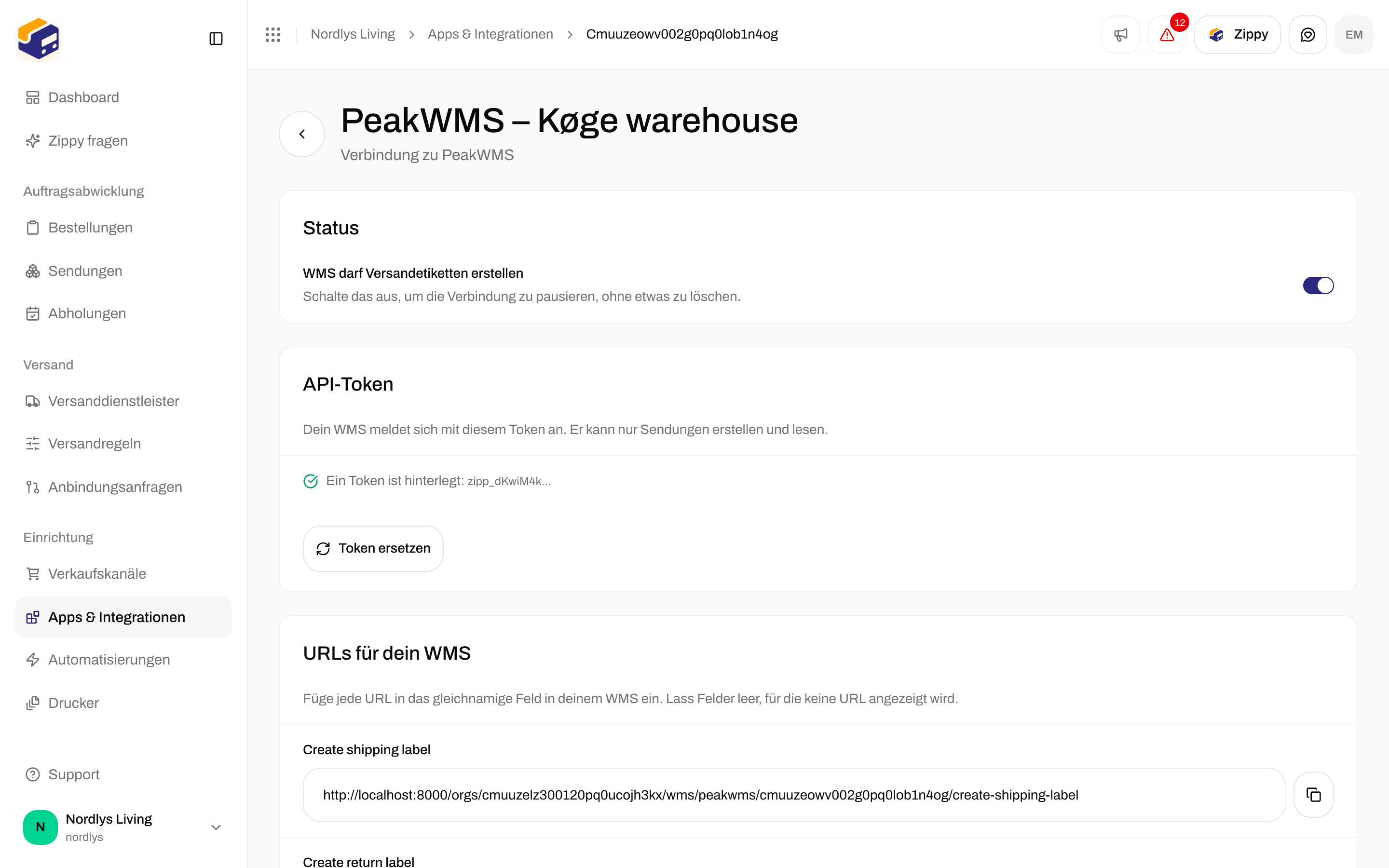1389x868 pixels.
Task: Select Apps & Integrationen in sidebar
Action: (123, 617)
